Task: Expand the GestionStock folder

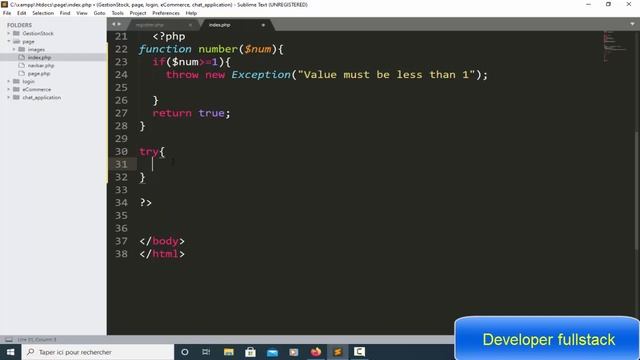Action: [9, 33]
